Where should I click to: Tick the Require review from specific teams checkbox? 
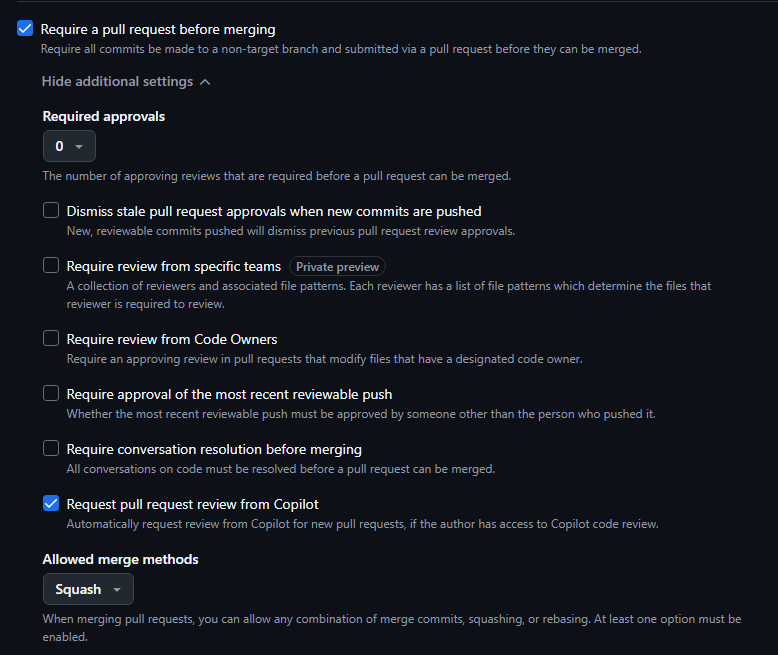point(51,265)
